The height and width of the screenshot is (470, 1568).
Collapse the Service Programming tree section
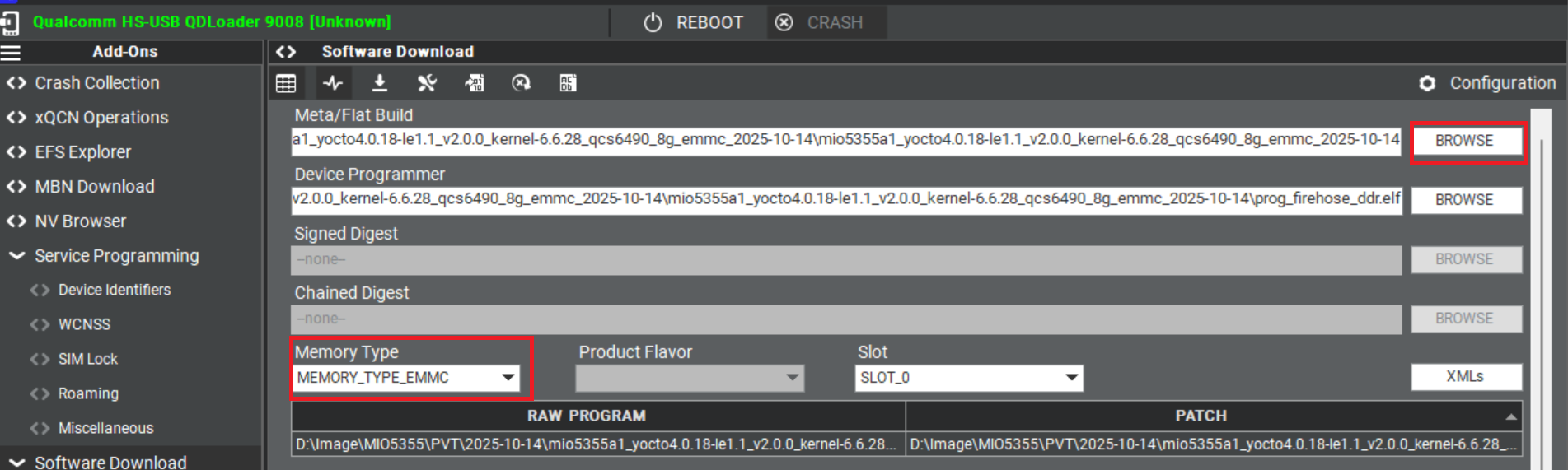[16, 256]
